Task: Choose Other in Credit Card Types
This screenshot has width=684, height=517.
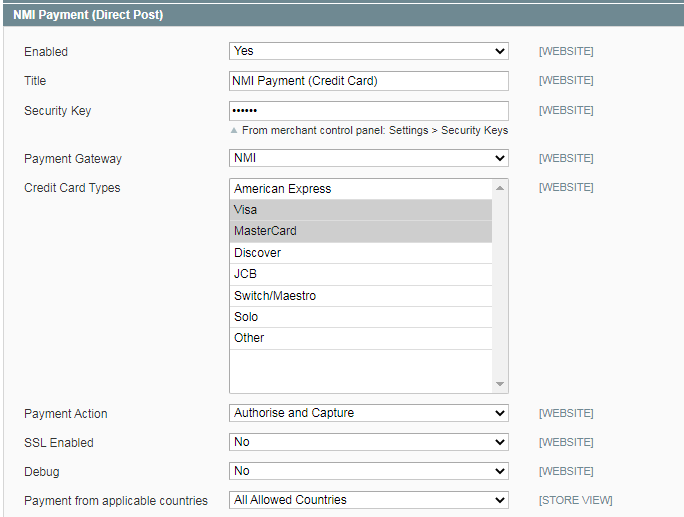Action: click(360, 338)
